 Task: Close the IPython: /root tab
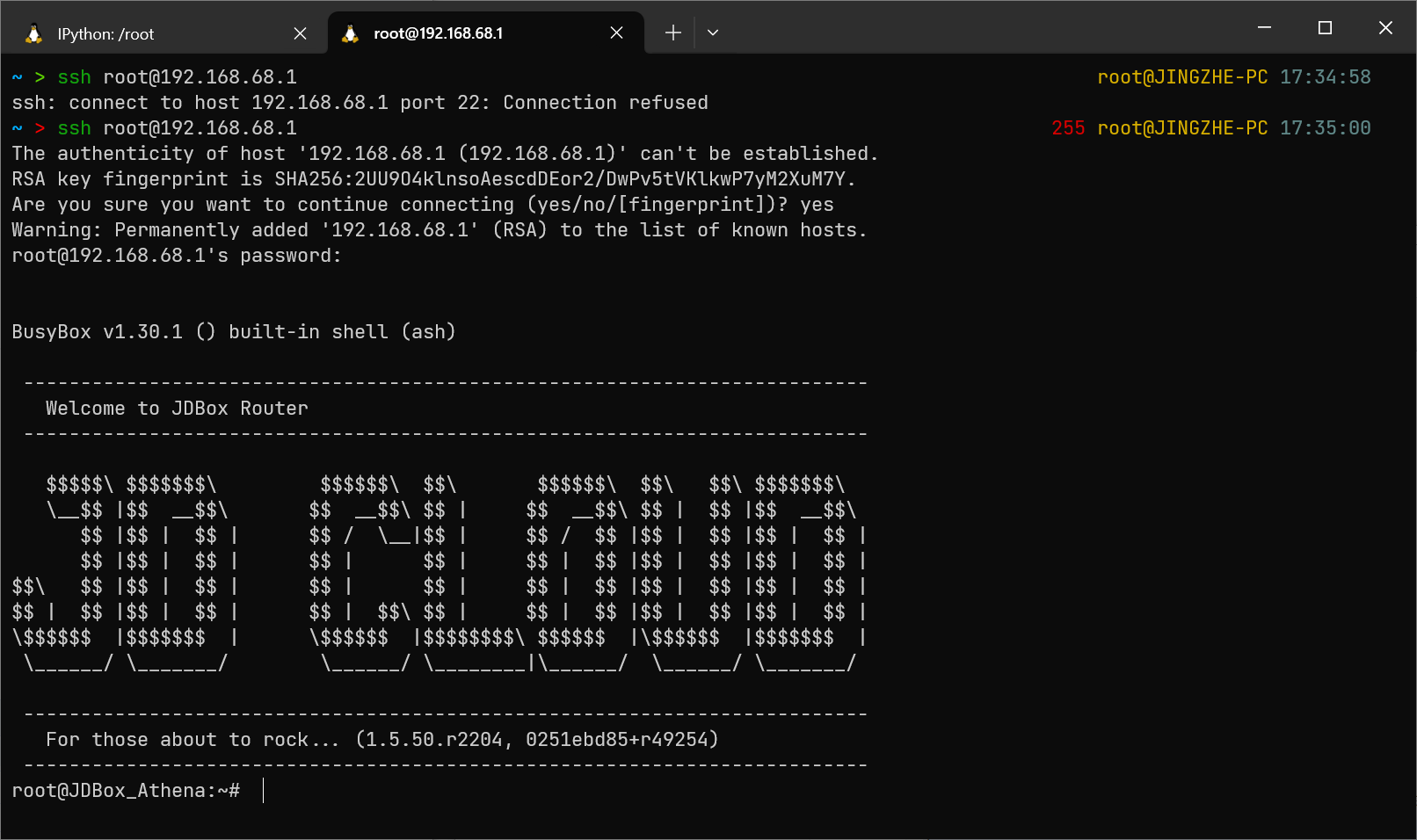[x=300, y=33]
